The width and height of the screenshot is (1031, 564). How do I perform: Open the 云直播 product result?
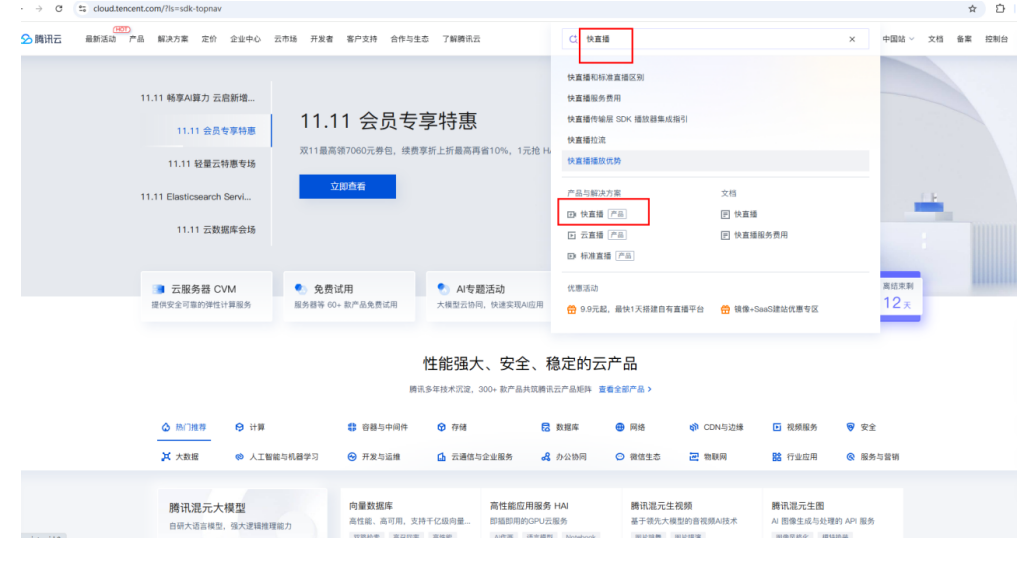tap(597, 235)
